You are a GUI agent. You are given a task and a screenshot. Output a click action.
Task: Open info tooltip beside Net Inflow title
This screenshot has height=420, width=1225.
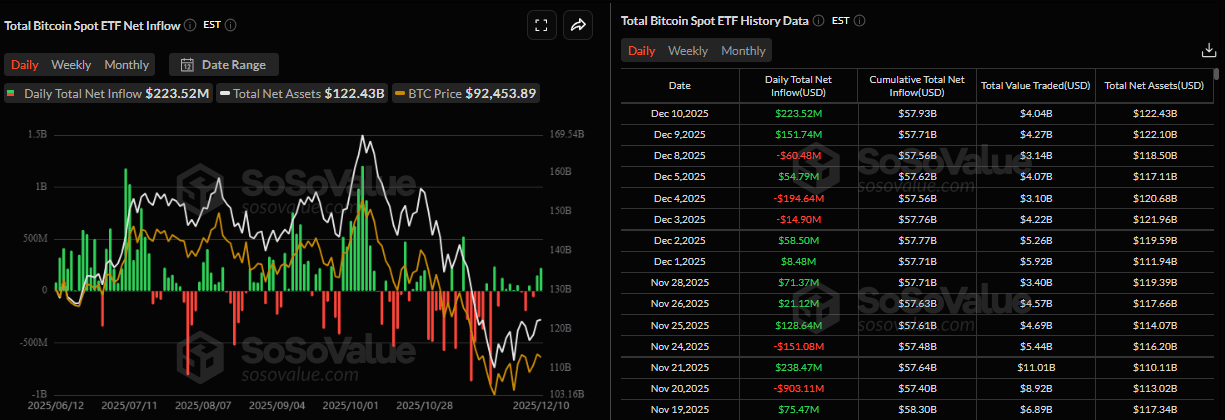tap(190, 24)
